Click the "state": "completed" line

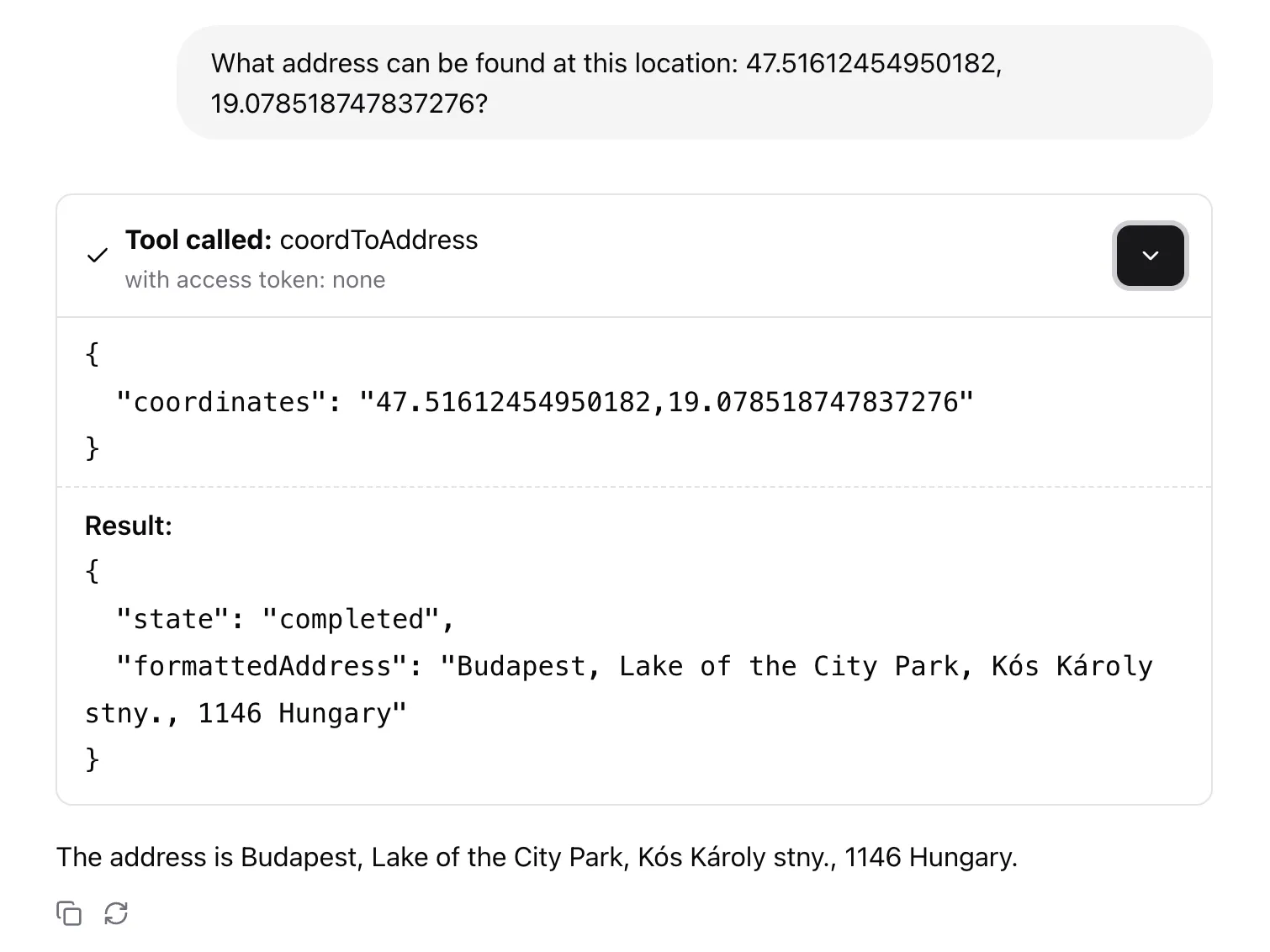click(x=286, y=619)
